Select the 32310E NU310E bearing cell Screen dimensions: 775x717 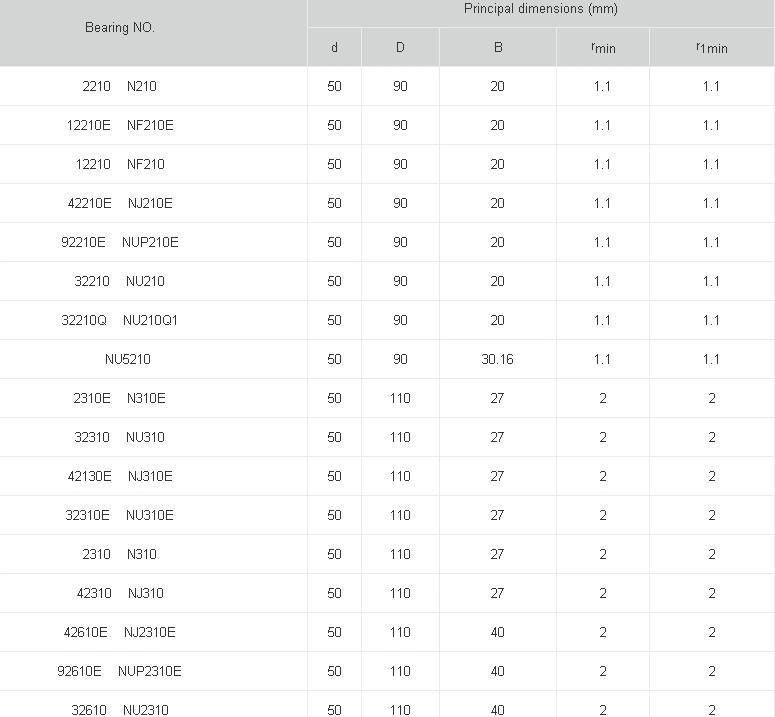(119, 515)
